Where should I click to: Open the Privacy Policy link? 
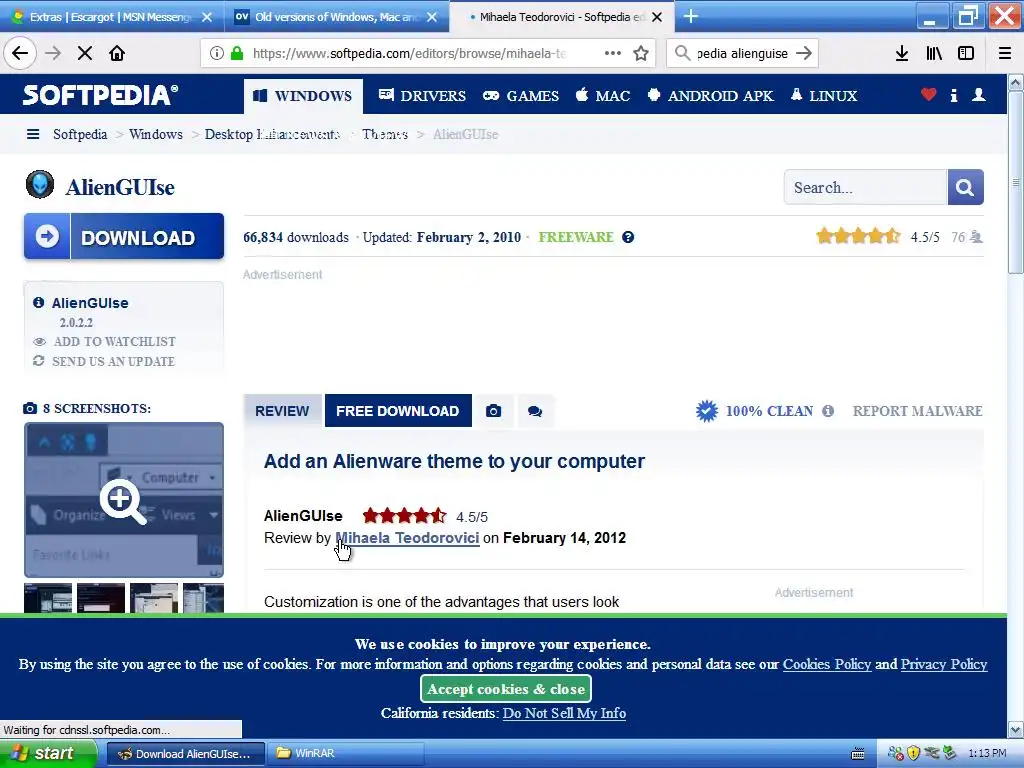pos(944,664)
